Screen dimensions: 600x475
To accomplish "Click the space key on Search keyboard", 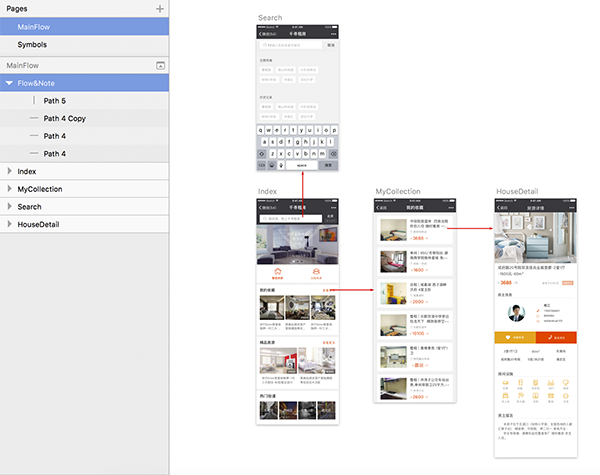I will pos(301,164).
